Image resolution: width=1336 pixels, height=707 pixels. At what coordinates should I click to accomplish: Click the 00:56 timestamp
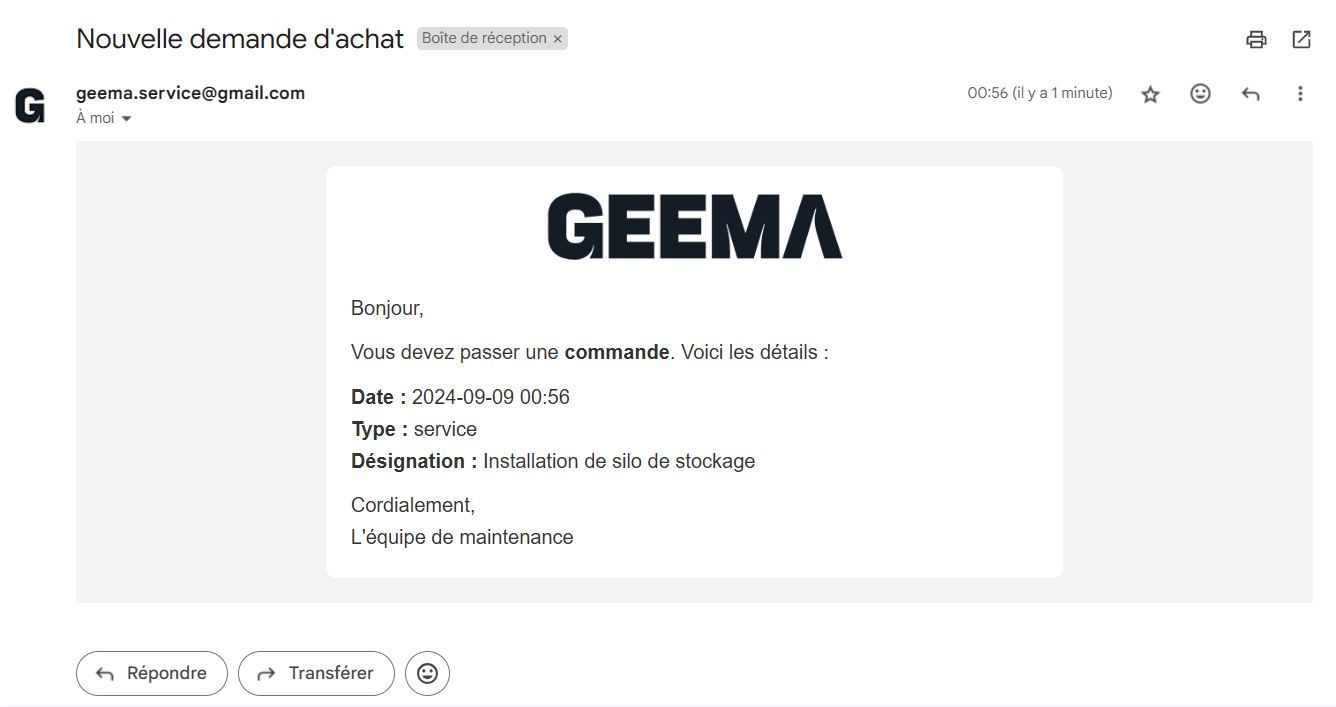1039,93
